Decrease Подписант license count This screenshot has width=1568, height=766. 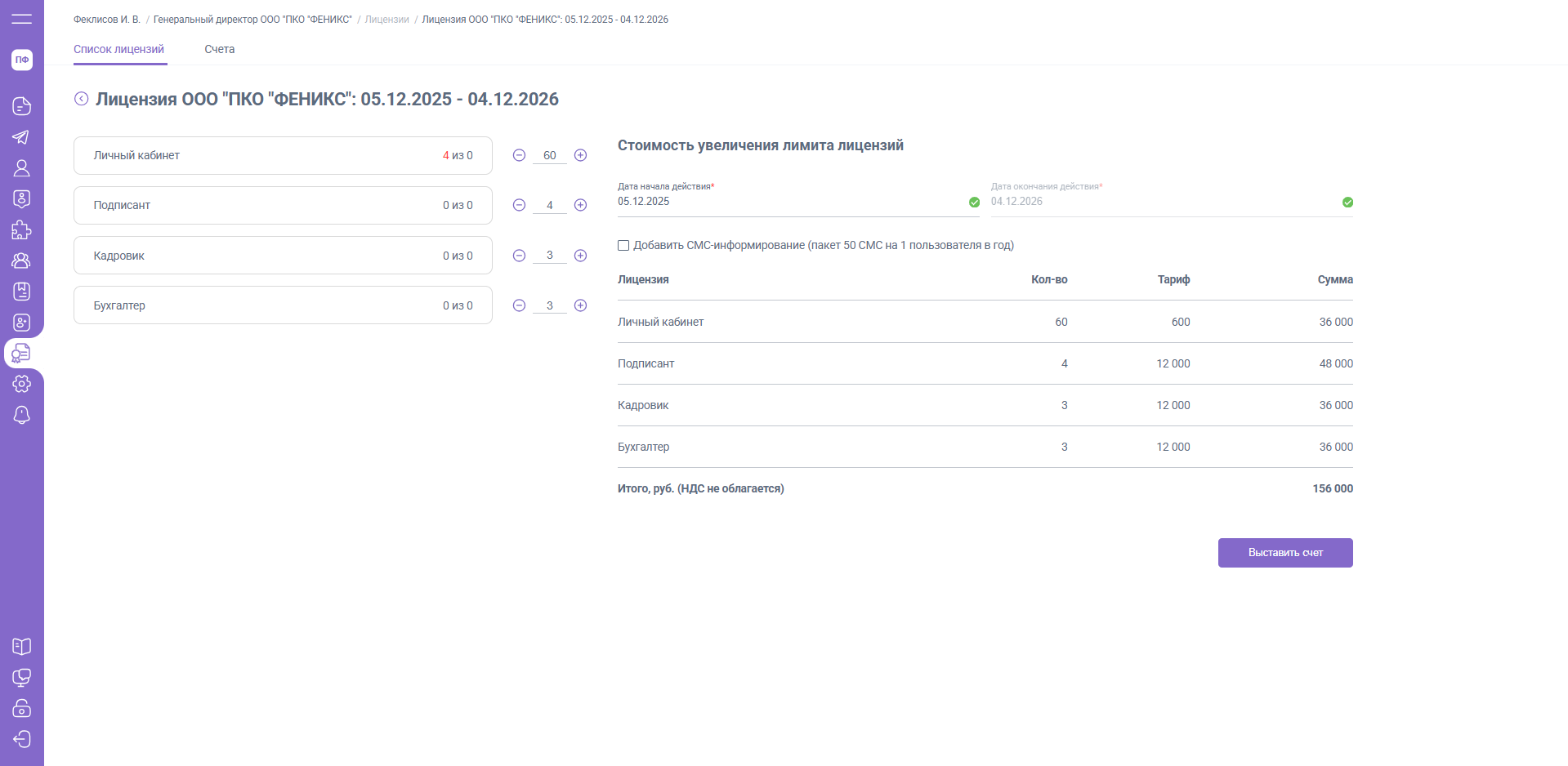click(x=519, y=205)
